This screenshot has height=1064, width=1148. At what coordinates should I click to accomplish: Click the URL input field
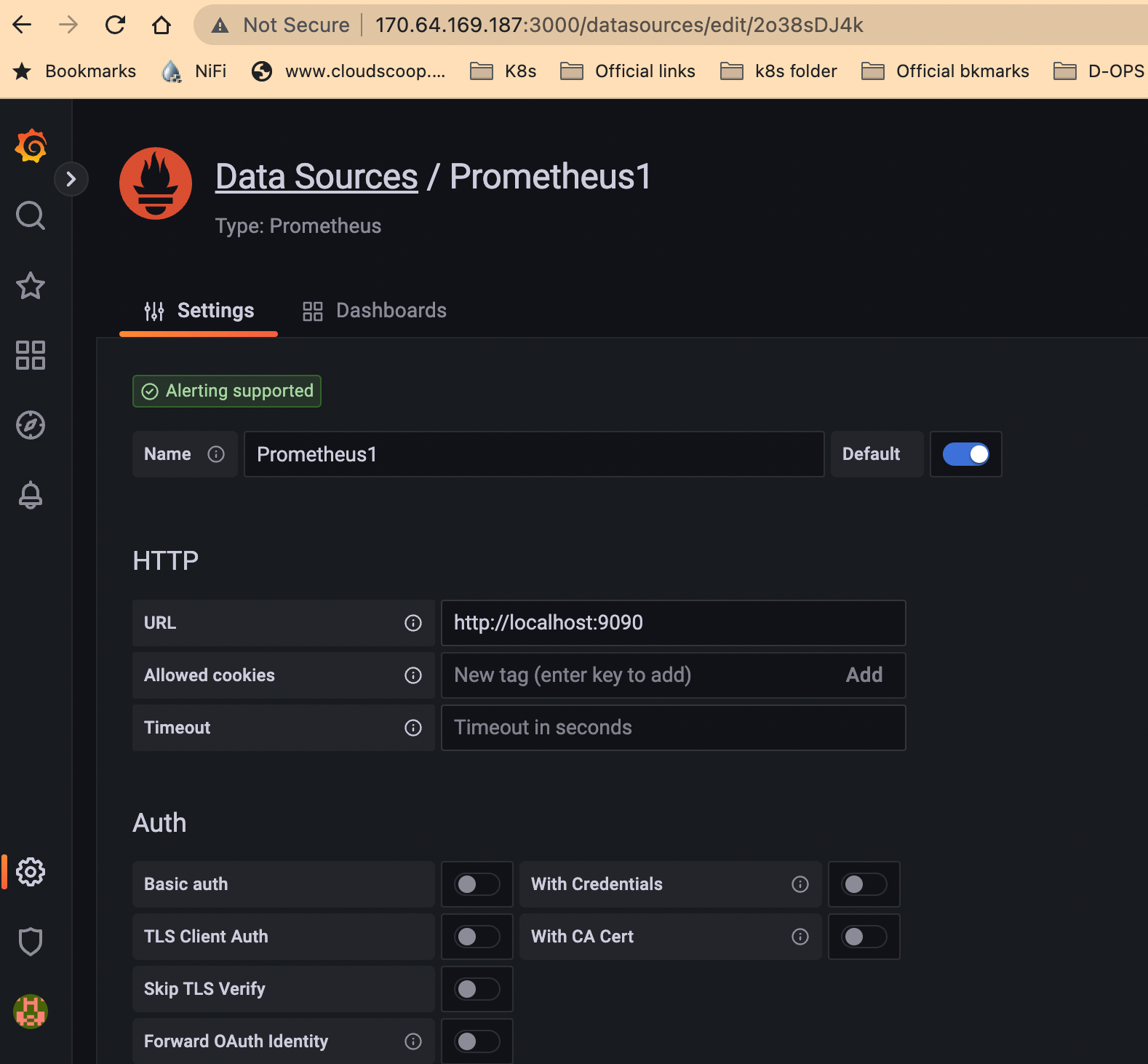pos(674,623)
